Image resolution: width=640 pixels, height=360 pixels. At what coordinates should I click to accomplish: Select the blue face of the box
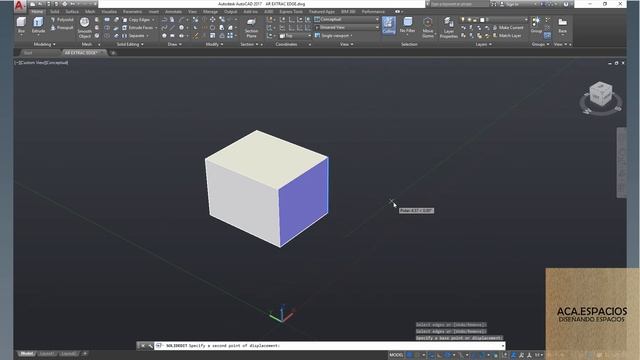click(304, 203)
